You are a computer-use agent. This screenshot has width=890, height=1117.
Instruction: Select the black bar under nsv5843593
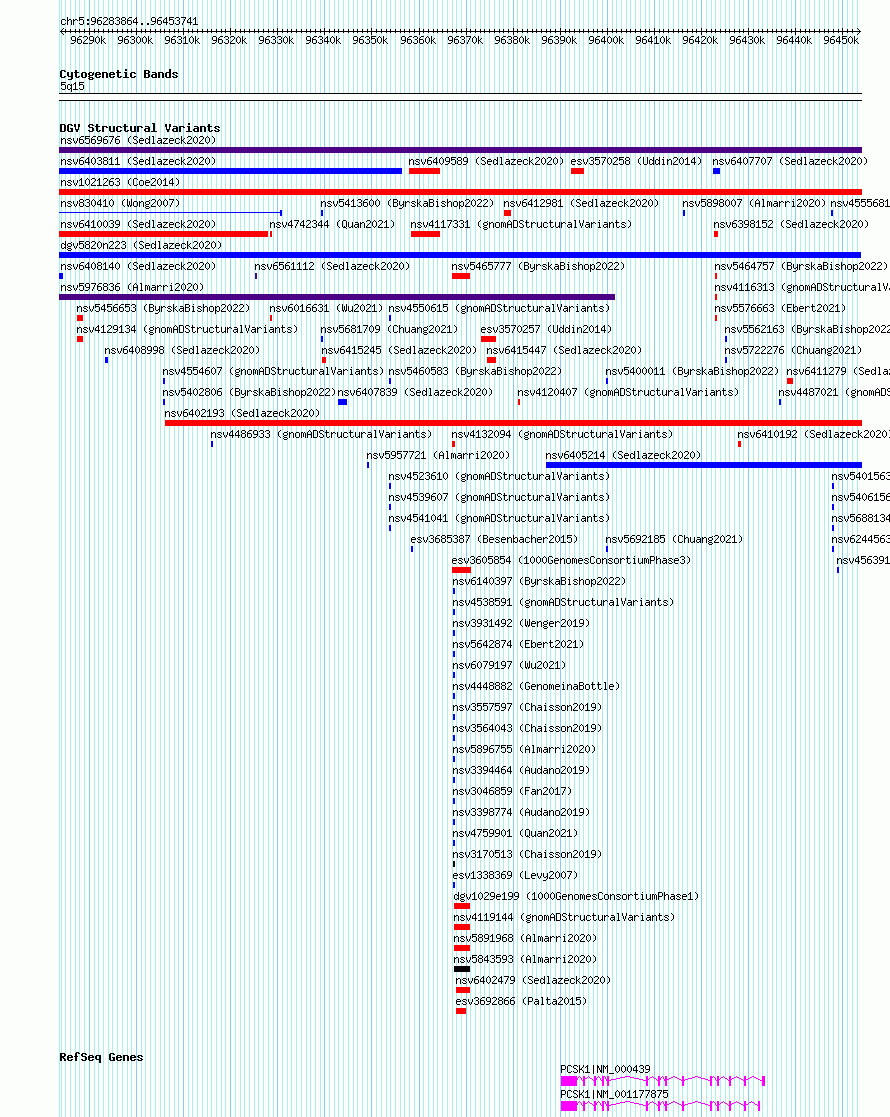tap(462, 970)
